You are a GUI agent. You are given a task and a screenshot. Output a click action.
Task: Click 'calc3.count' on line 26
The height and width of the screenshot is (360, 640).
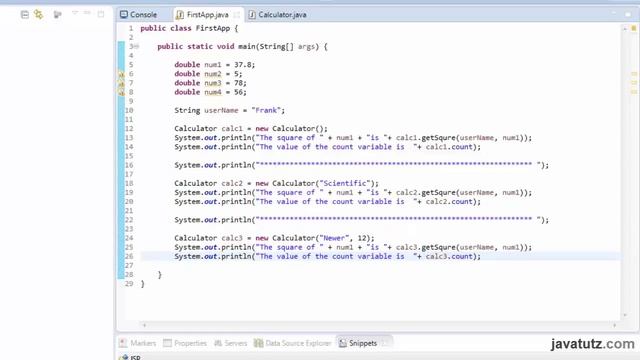pyautogui.click(x=449, y=256)
